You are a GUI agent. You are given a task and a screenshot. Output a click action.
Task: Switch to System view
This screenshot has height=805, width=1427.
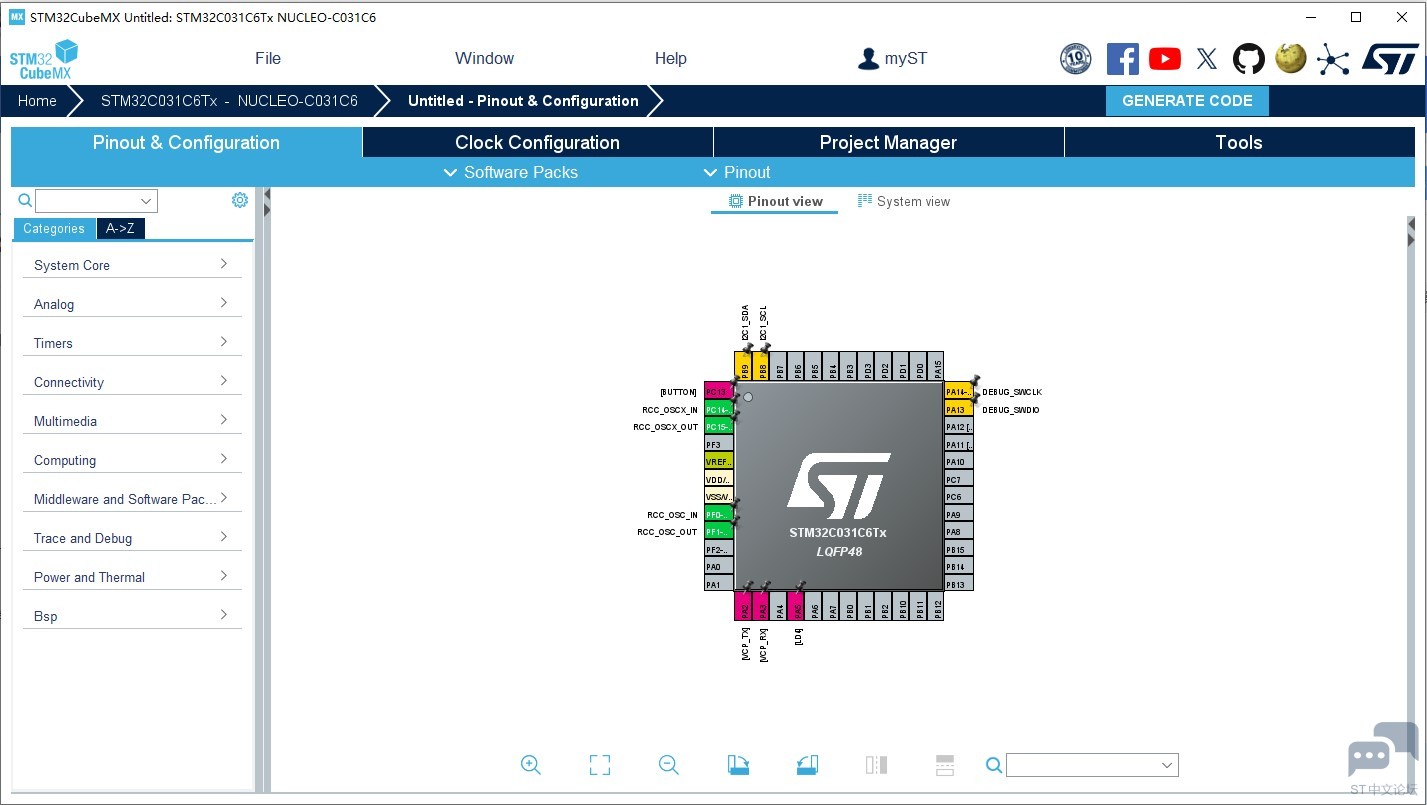[x=903, y=201]
